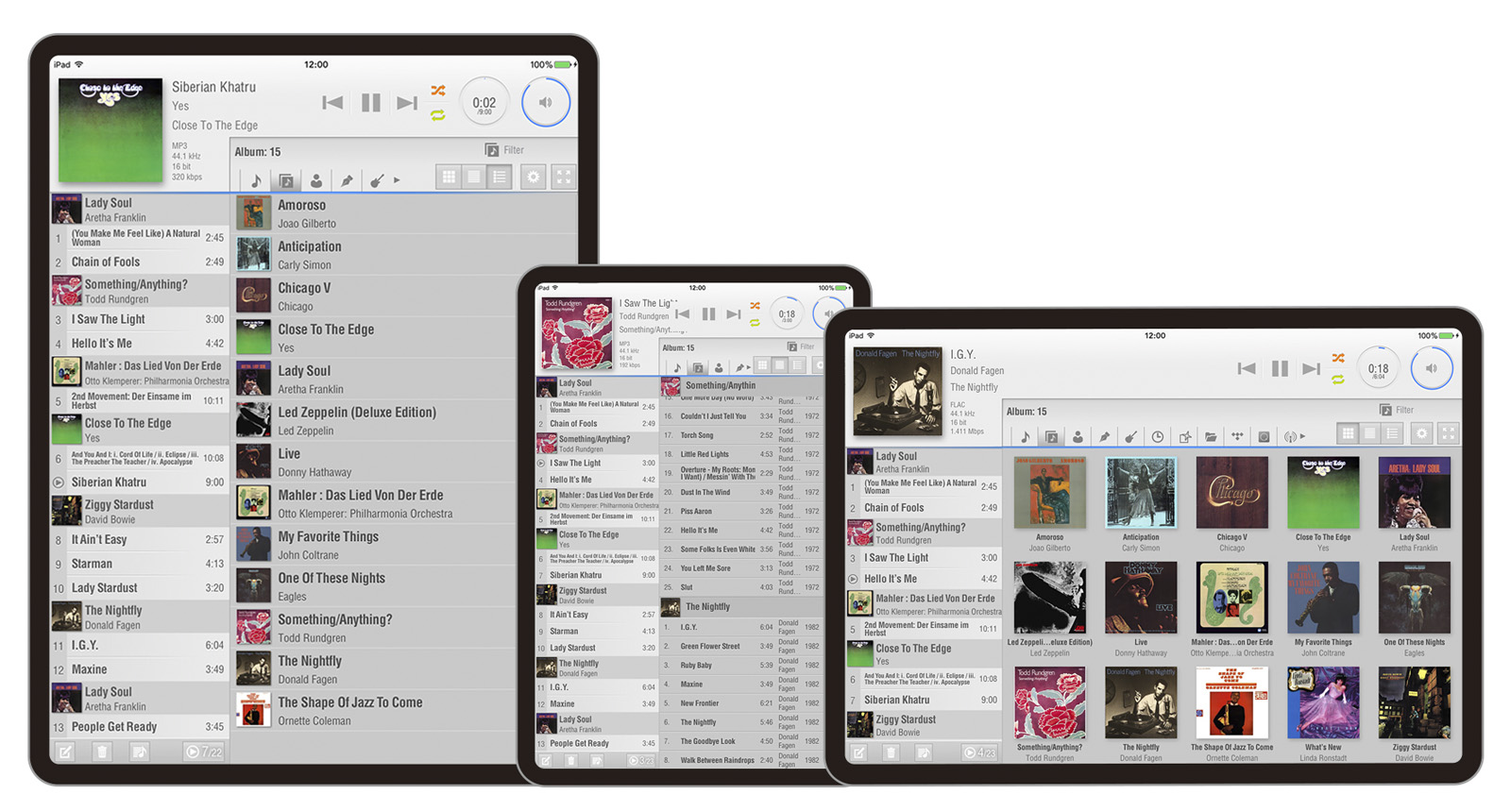Pause the Siberian Khatru track
The image size is (1511, 812).
coord(370,103)
